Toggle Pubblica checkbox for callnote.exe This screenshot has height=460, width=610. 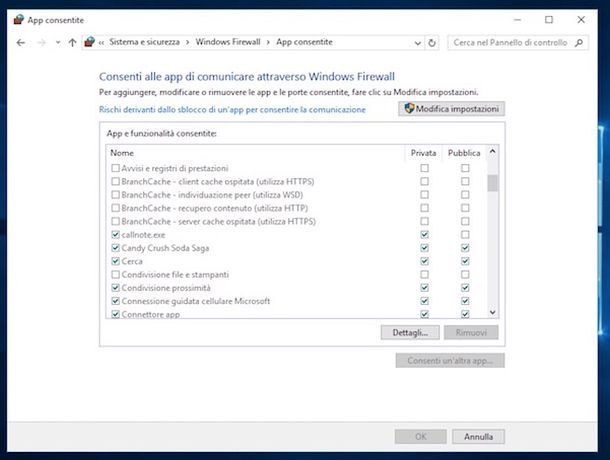tap(465, 235)
